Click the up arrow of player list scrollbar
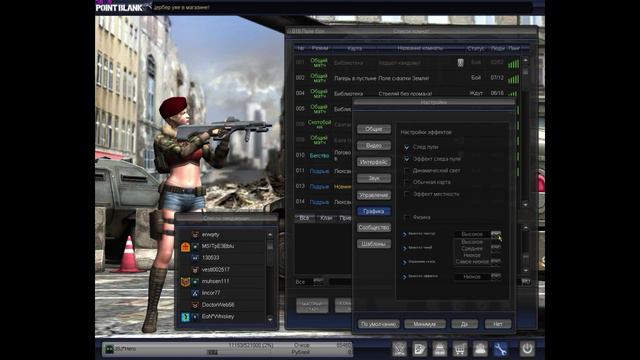Screen dimensions: 640x360 (270, 235)
